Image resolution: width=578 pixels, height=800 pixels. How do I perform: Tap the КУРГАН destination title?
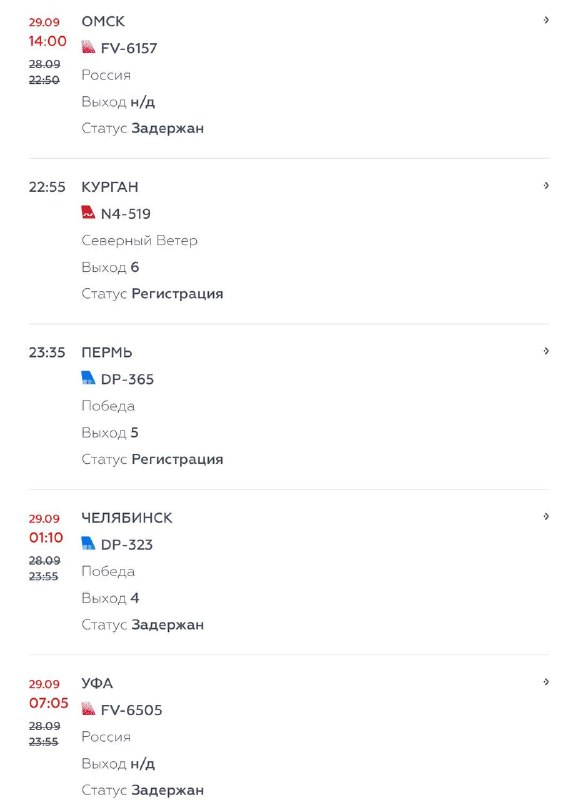point(110,187)
